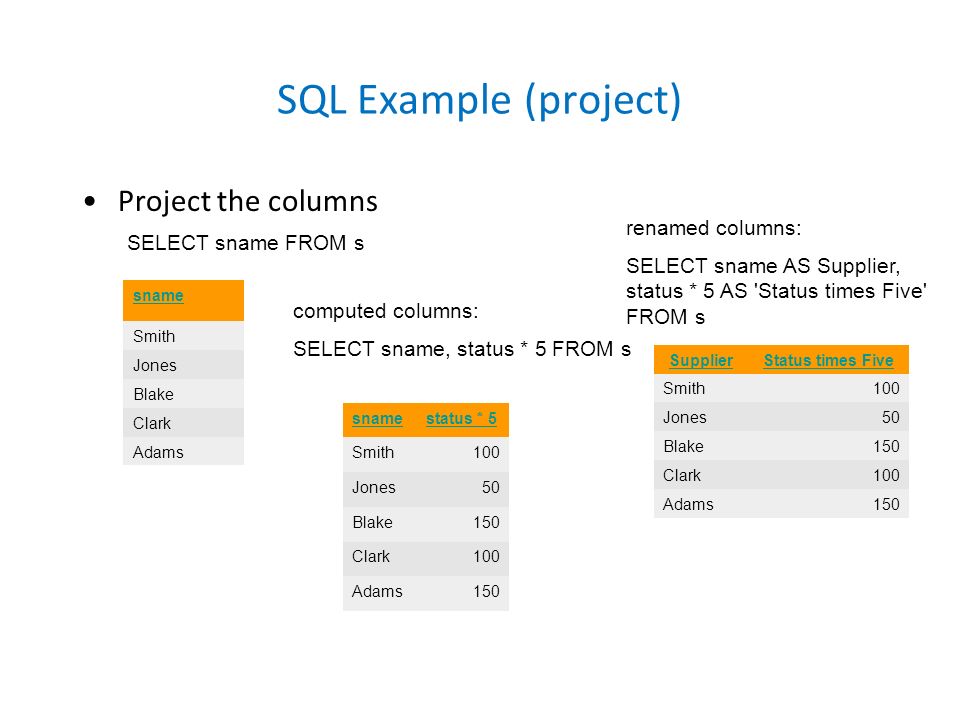
Task: Click sname header in the computed columns table
Action: pos(377,419)
